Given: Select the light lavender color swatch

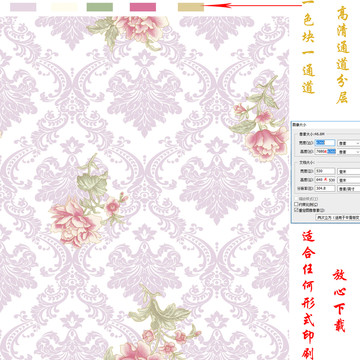Looking at the screenshot, I should coord(23,7).
